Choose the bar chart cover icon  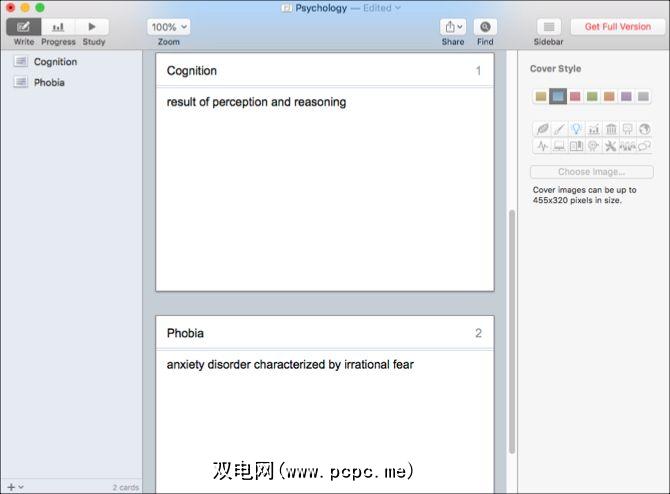(x=594, y=129)
